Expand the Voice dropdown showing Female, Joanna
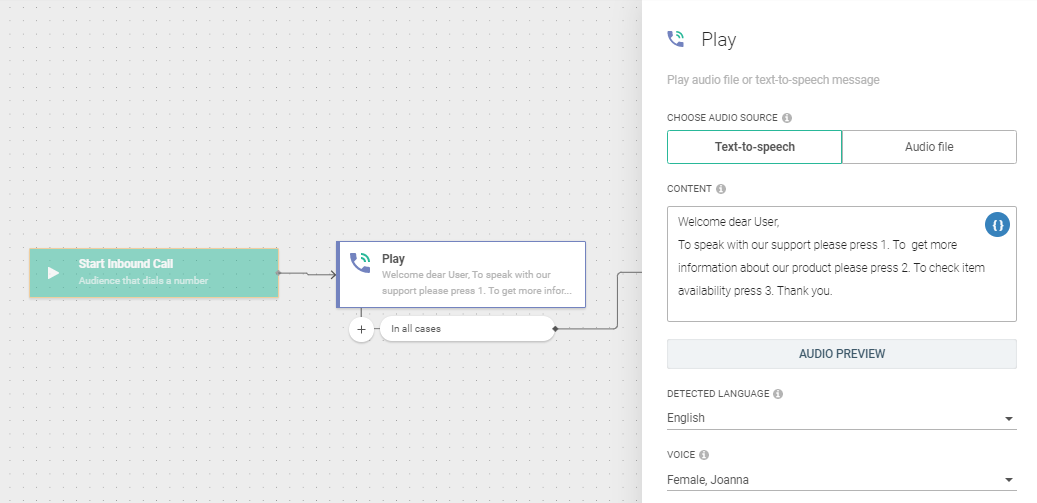Image resolution: width=1037 pixels, height=503 pixels. [841, 480]
